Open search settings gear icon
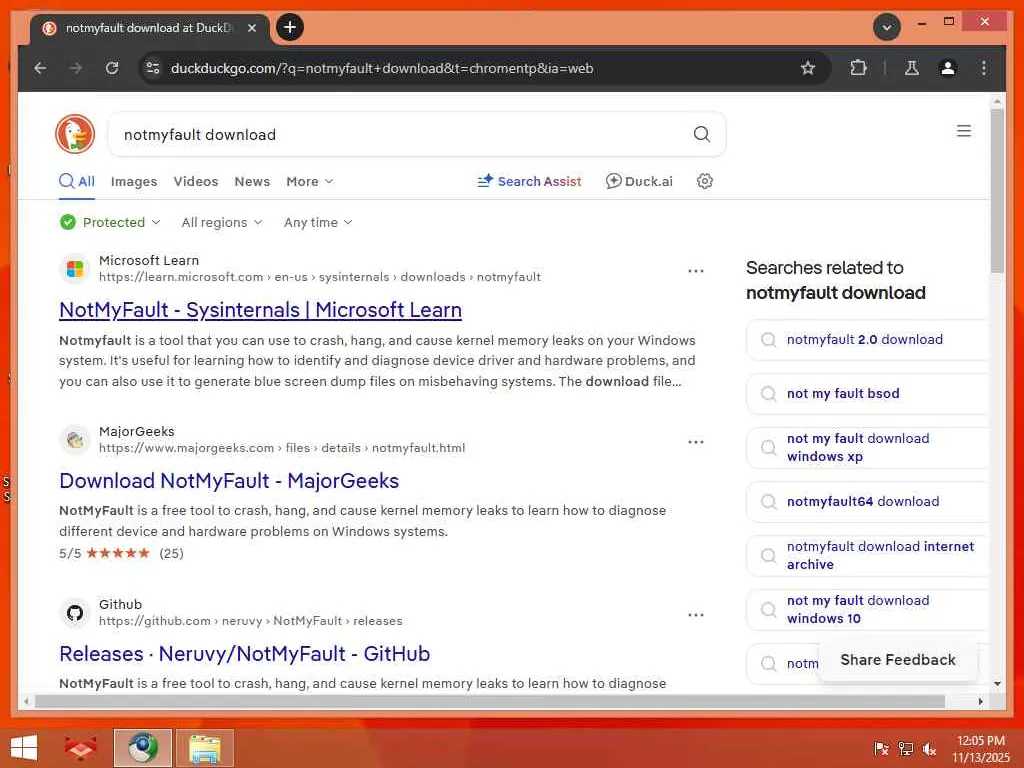 click(x=705, y=181)
